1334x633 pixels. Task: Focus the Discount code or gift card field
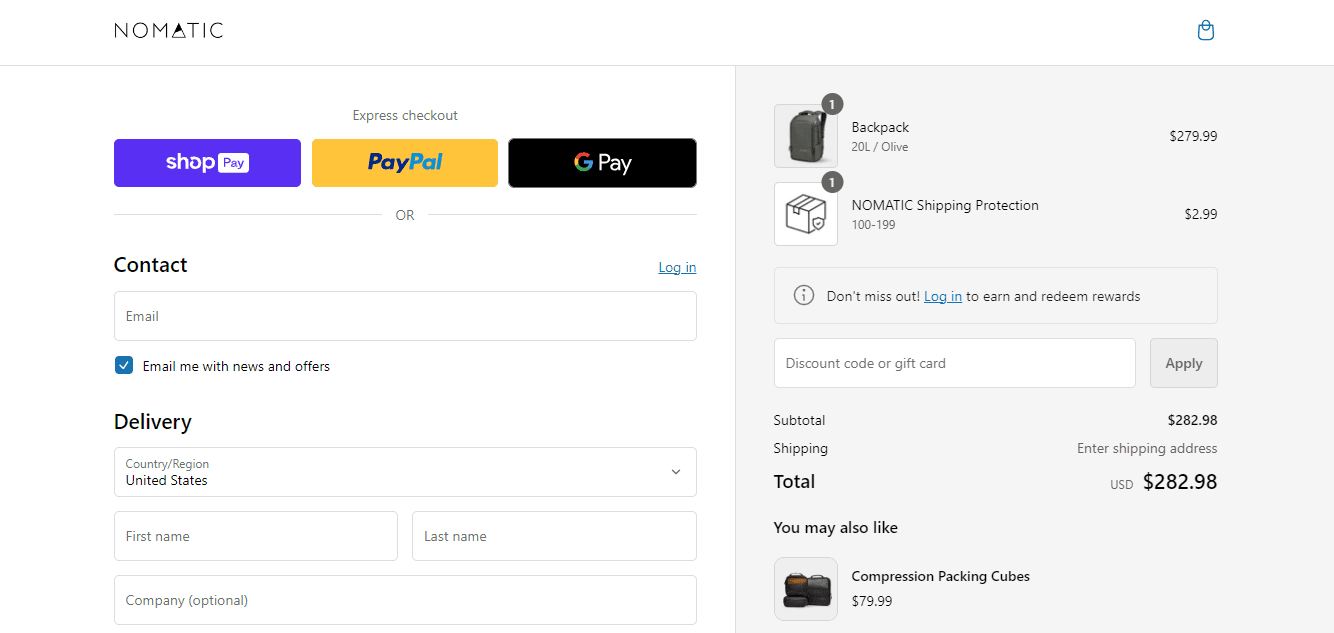pyautogui.click(x=955, y=363)
